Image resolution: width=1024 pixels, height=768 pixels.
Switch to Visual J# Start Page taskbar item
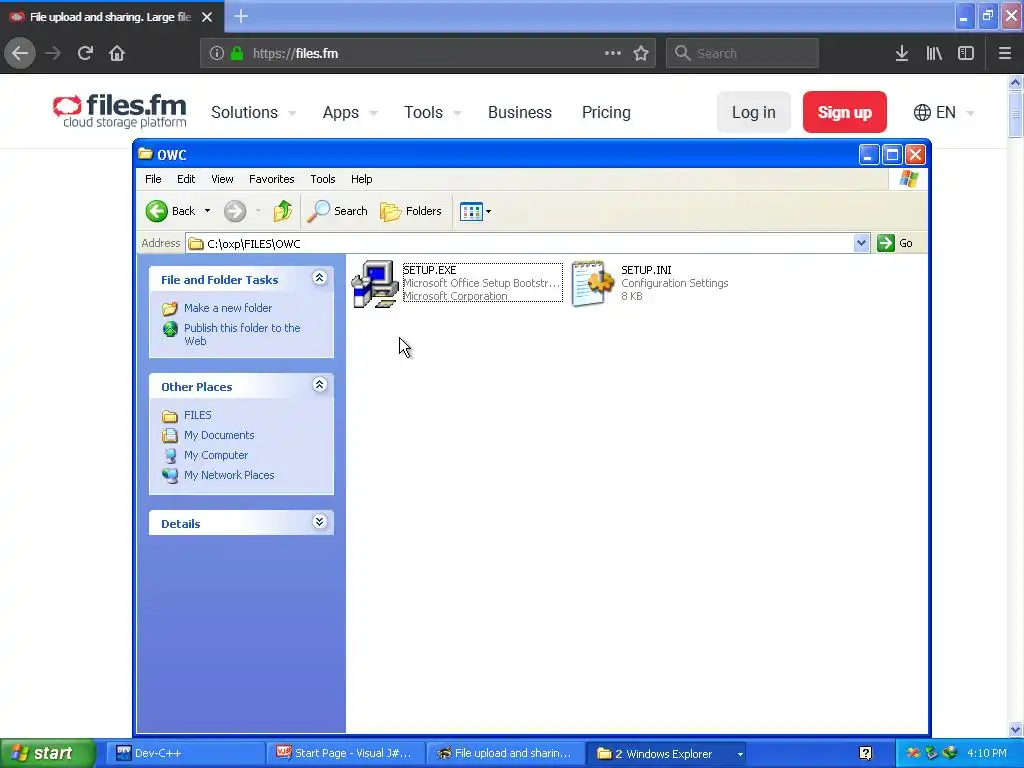click(345, 753)
